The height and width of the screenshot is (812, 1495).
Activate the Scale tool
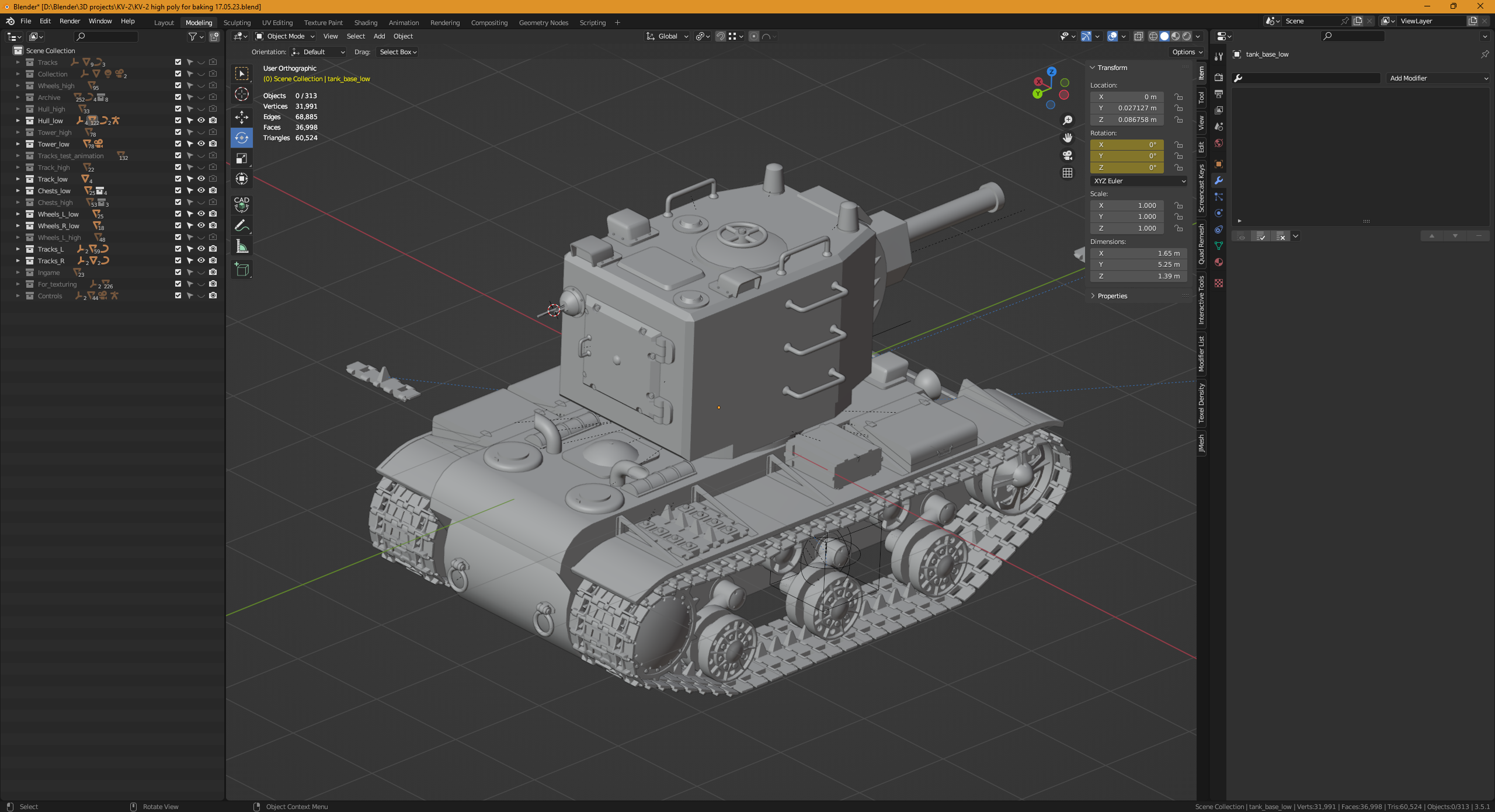click(x=242, y=158)
